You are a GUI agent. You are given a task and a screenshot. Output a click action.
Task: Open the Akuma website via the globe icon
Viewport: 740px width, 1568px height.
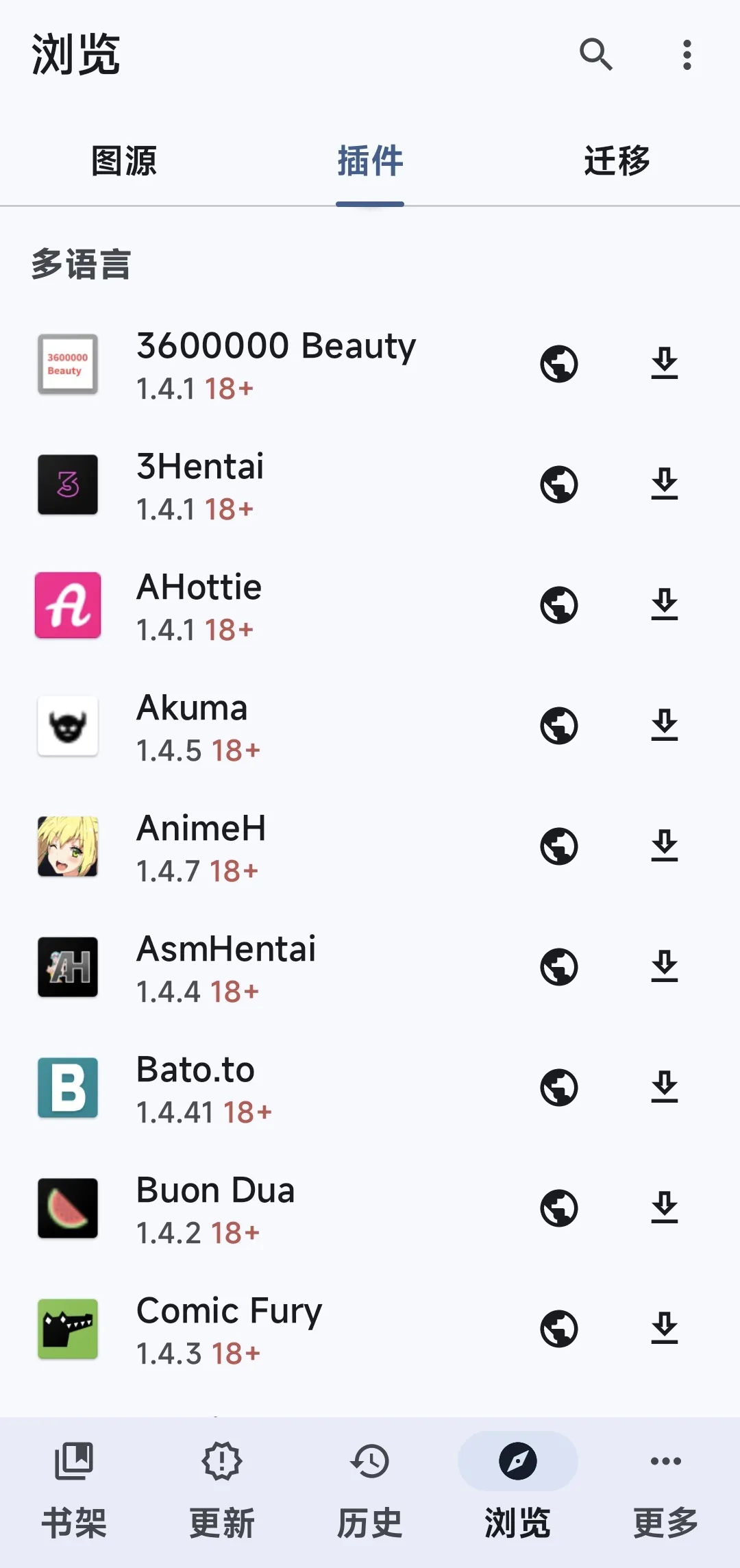tap(559, 726)
